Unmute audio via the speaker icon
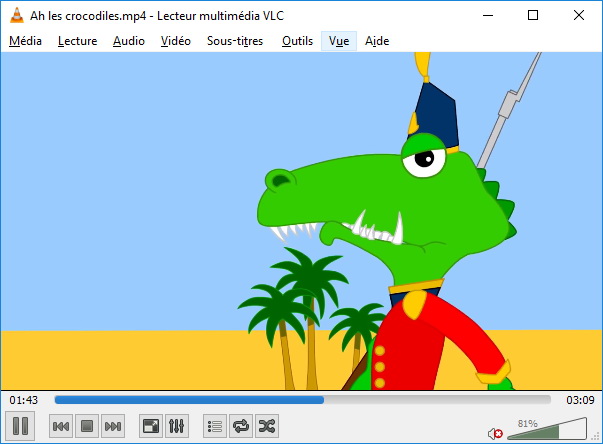 click(x=495, y=434)
